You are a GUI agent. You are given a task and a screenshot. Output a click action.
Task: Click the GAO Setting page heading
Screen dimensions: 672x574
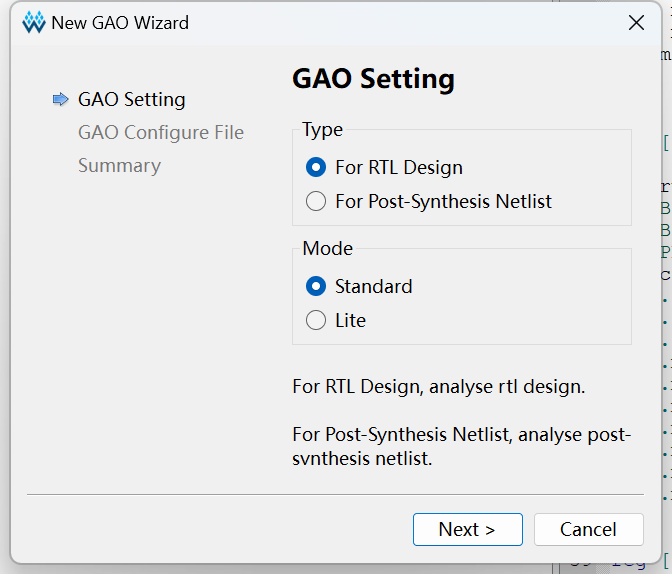pos(373,79)
